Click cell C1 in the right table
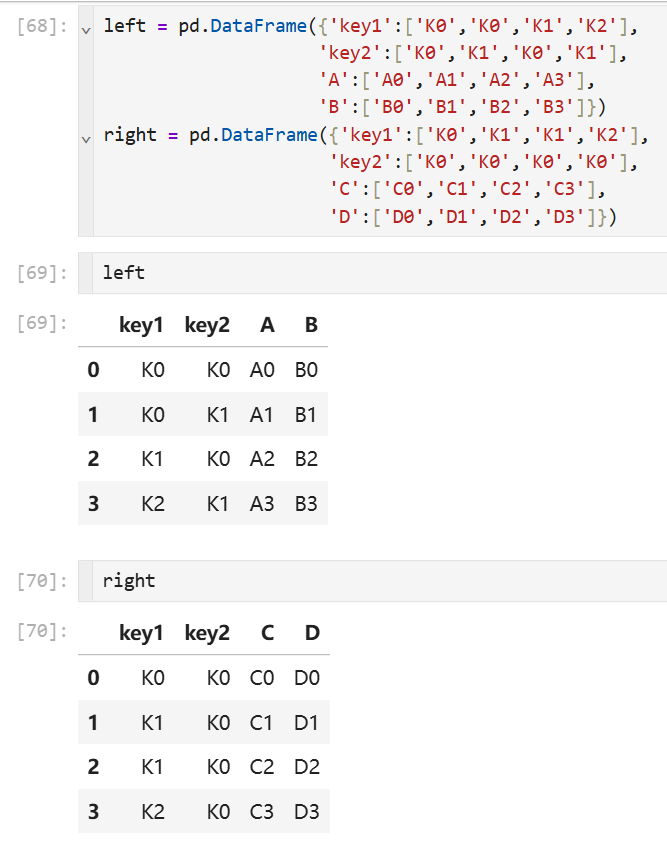This screenshot has width=667, height=853. [x=261, y=722]
